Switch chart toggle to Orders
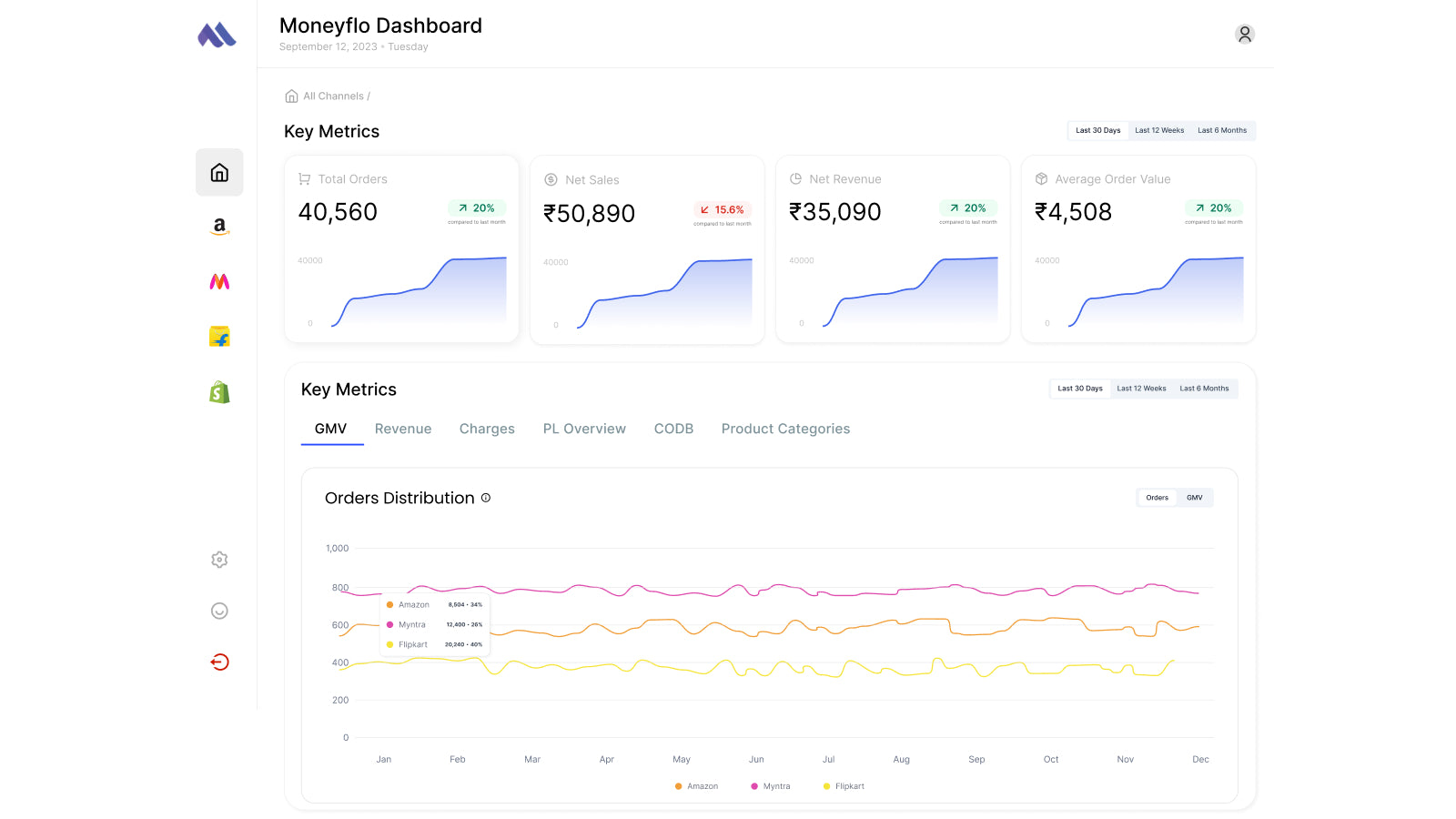The height and width of the screenshot is (819, 1456). [x=1157, y=498]
